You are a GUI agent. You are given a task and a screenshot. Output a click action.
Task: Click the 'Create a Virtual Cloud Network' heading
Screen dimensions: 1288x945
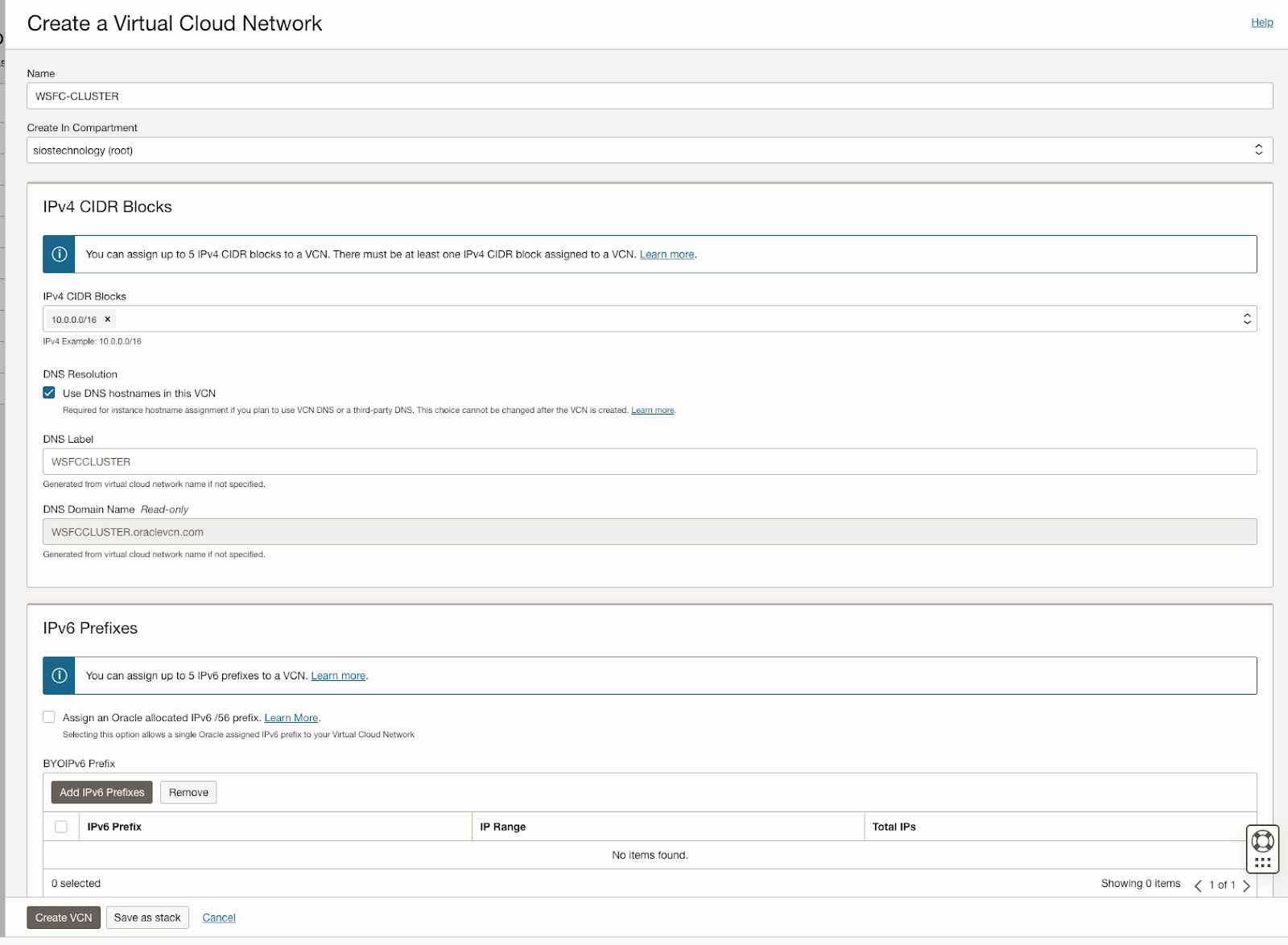(x=175, y=23)
